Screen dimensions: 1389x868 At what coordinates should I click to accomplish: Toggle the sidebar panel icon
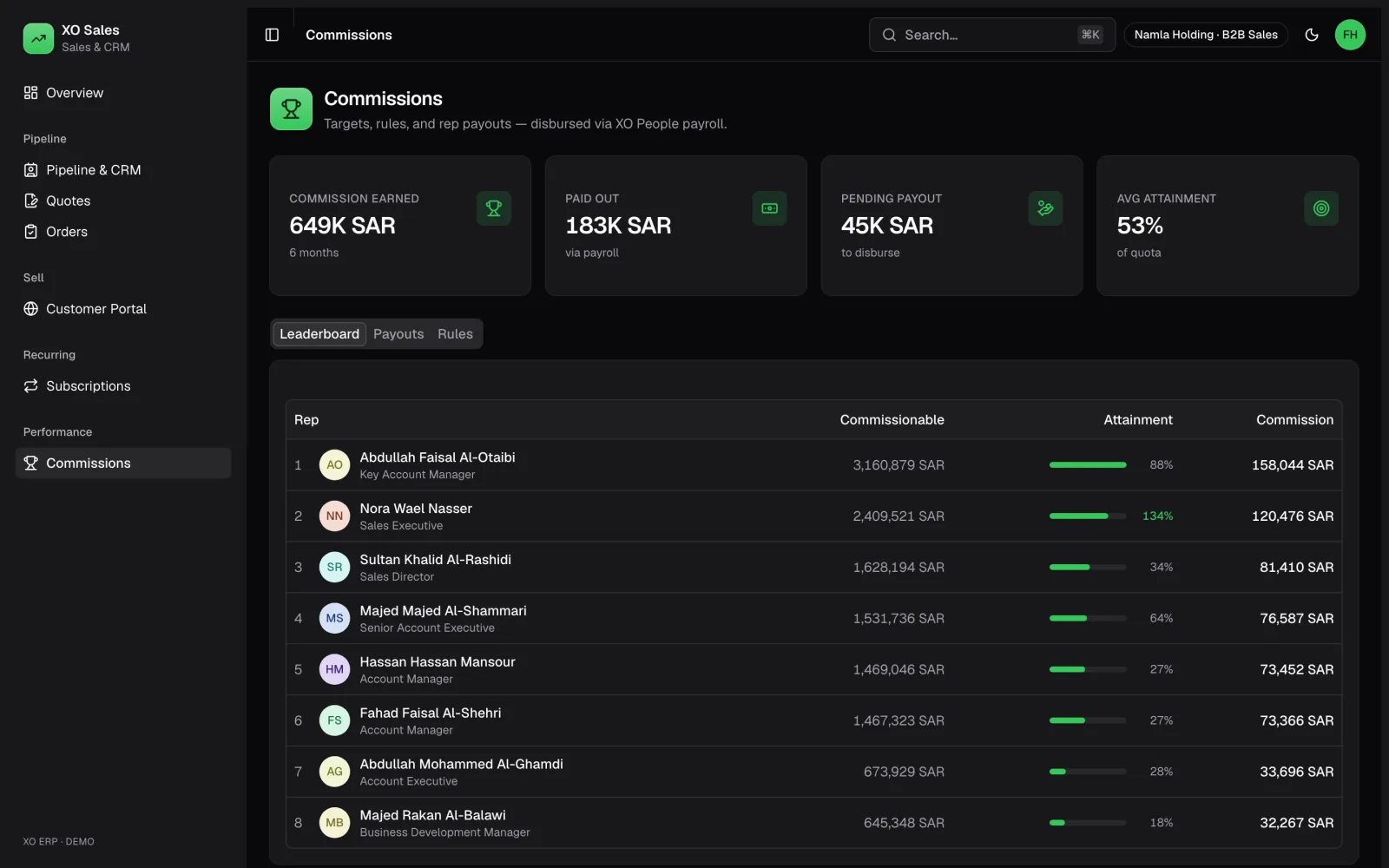[x=272, y=35]
